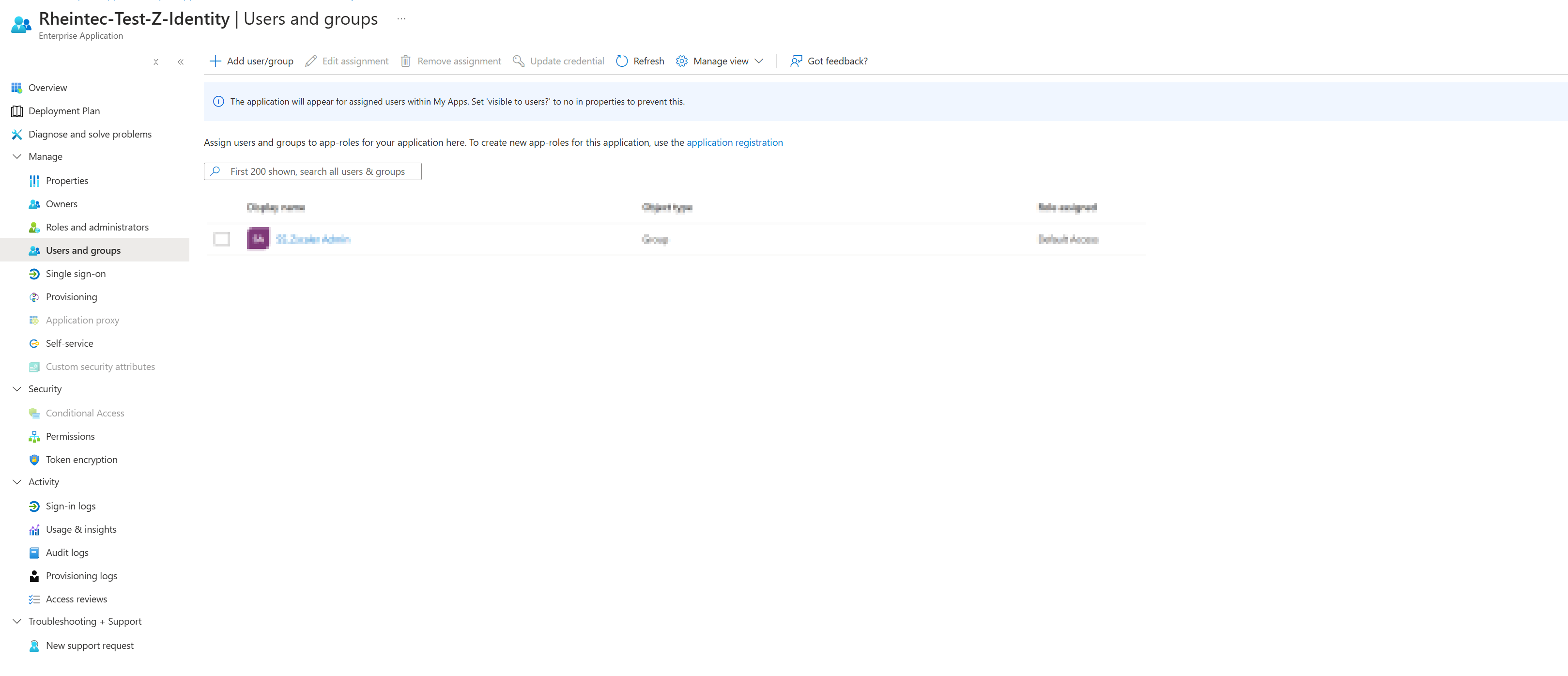This screenshot has height=676, width=1568.
Task: Collapse the sidebar with double-chevron icon
Action: click(181, 62)
